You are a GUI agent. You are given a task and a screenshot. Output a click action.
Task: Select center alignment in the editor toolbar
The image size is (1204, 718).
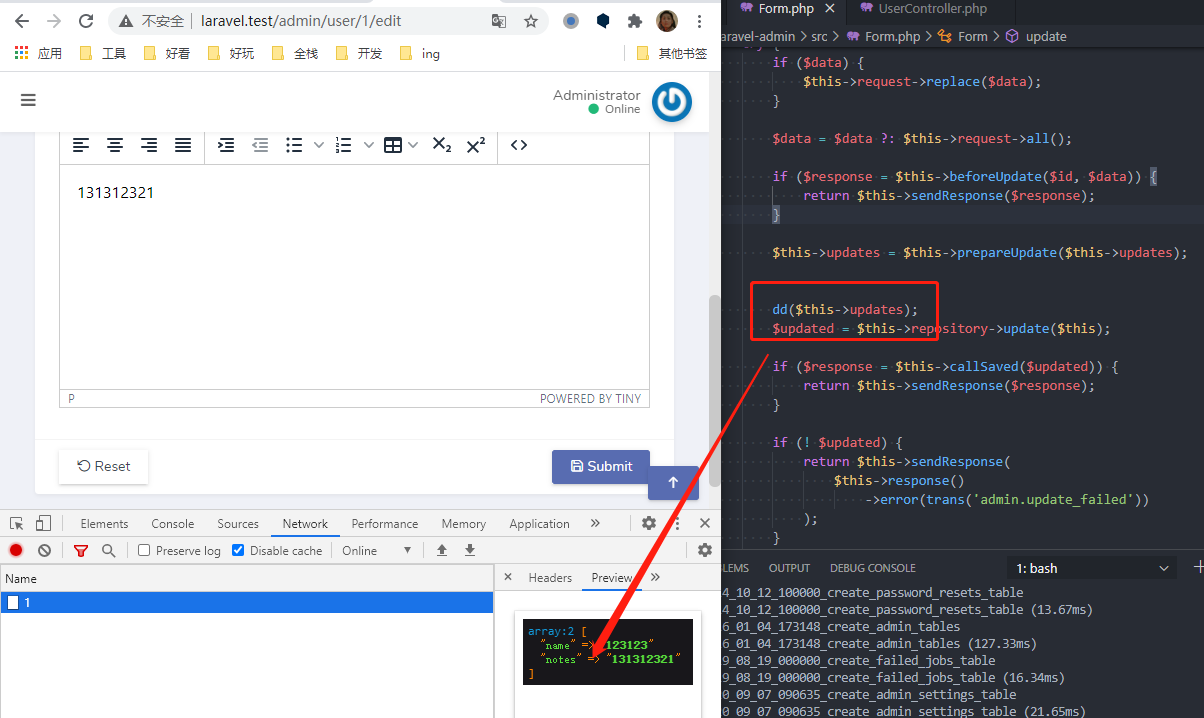(115, 145)
